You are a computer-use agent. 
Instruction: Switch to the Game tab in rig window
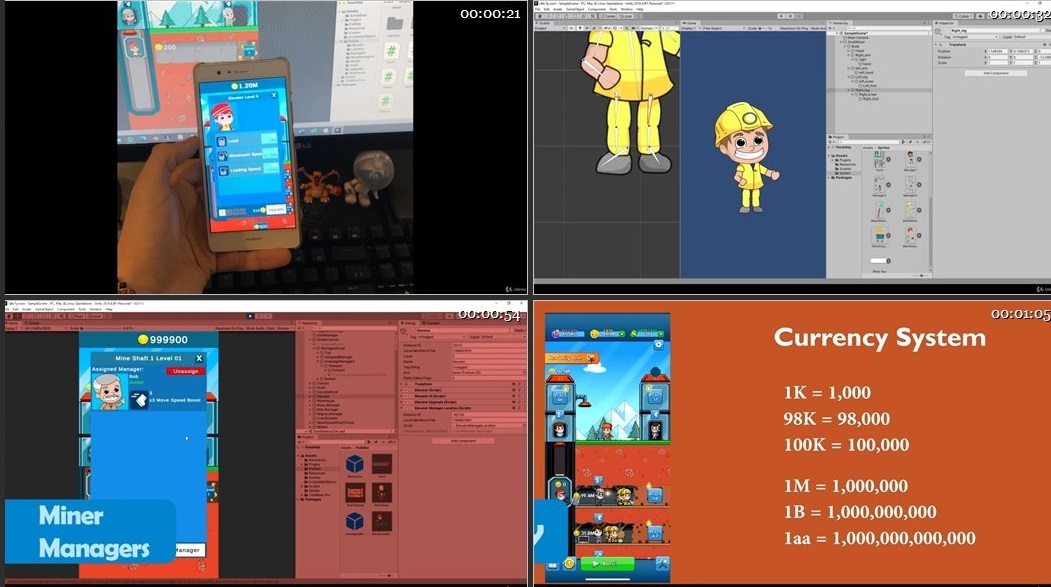pyautogui.click(x=691, y=23)
